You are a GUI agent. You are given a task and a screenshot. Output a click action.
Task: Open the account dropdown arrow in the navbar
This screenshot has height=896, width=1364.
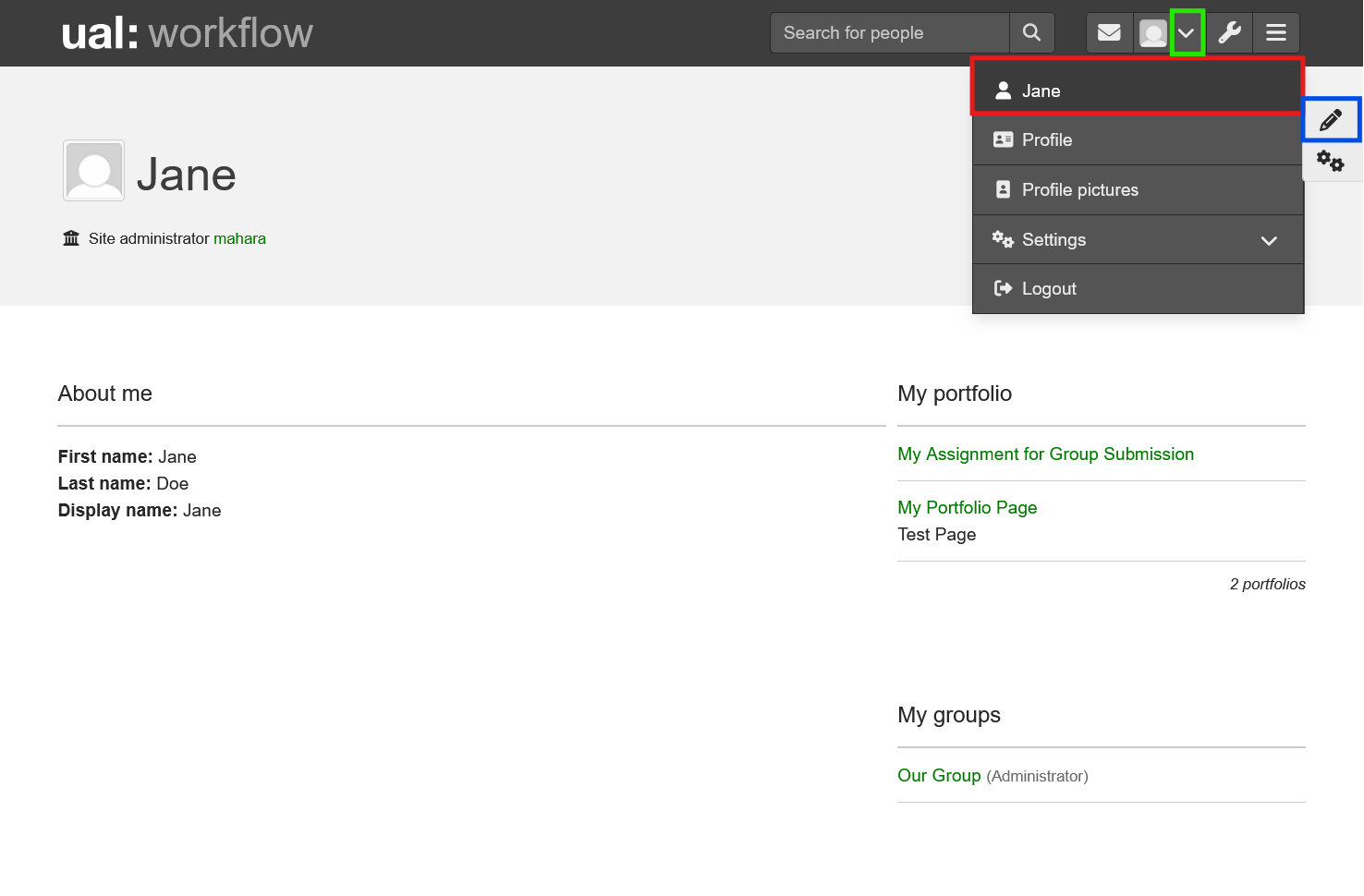click(1187, 32)
